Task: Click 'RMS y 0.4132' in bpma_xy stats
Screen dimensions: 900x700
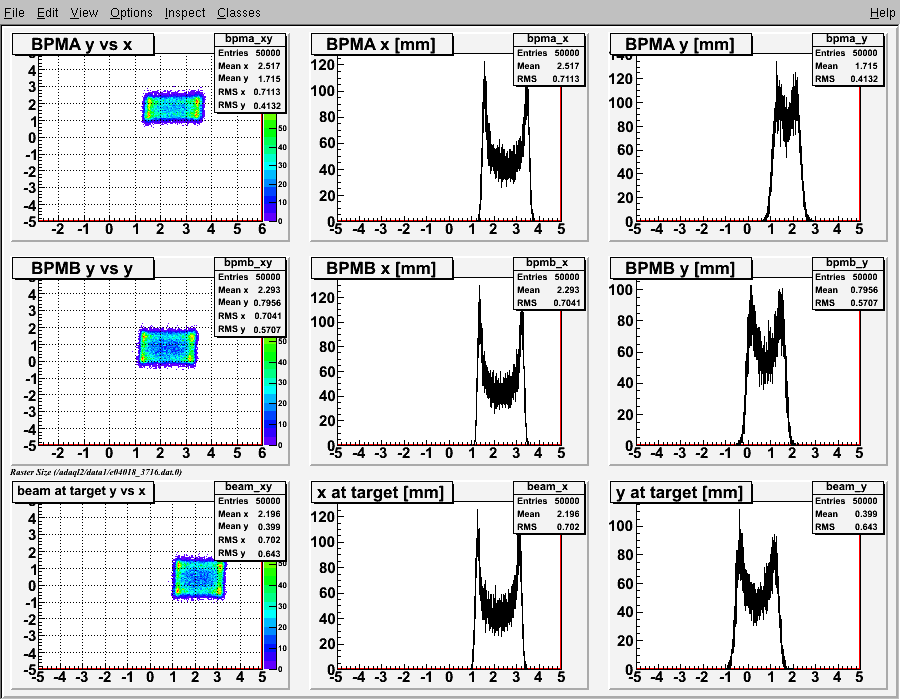Action: point(250,106)
